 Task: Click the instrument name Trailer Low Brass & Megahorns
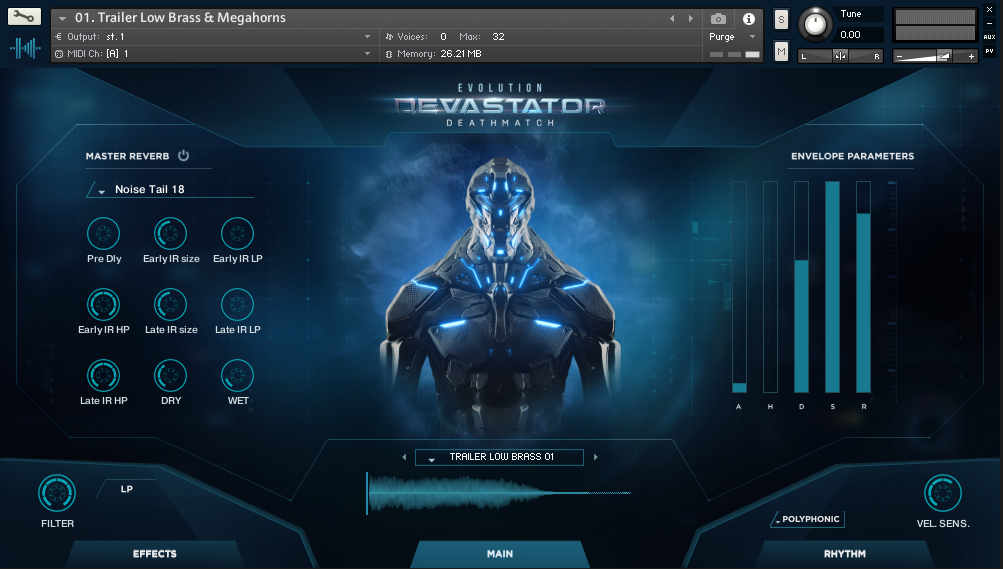pos(180,18)
